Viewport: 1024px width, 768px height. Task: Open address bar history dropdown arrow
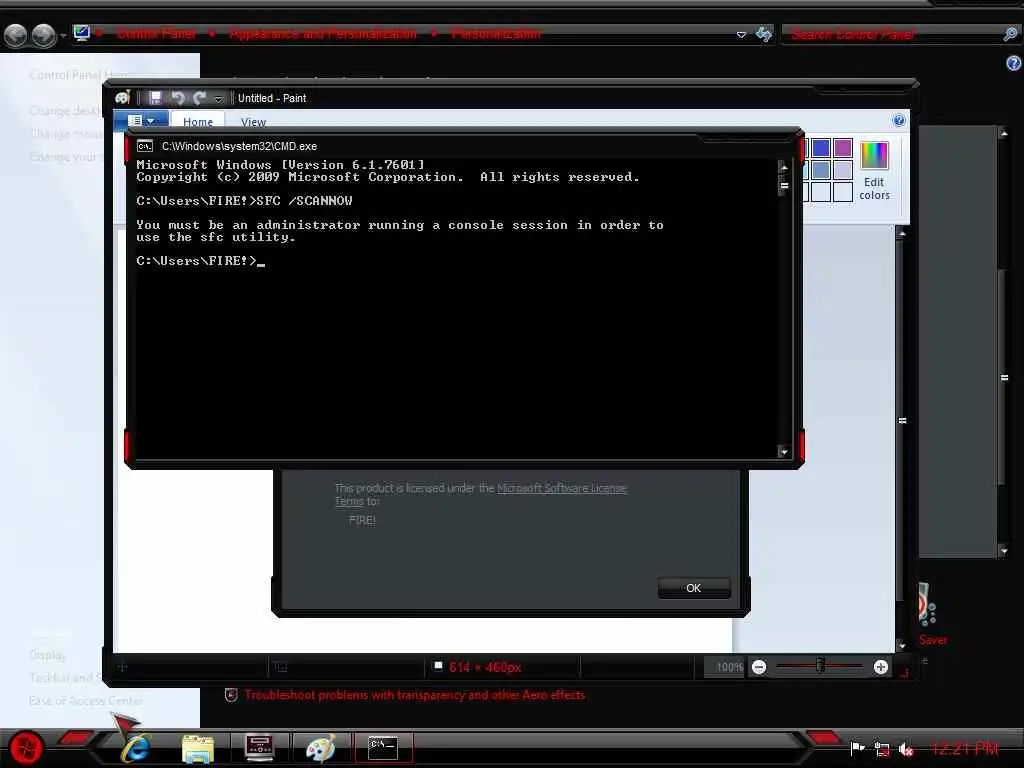741,35
